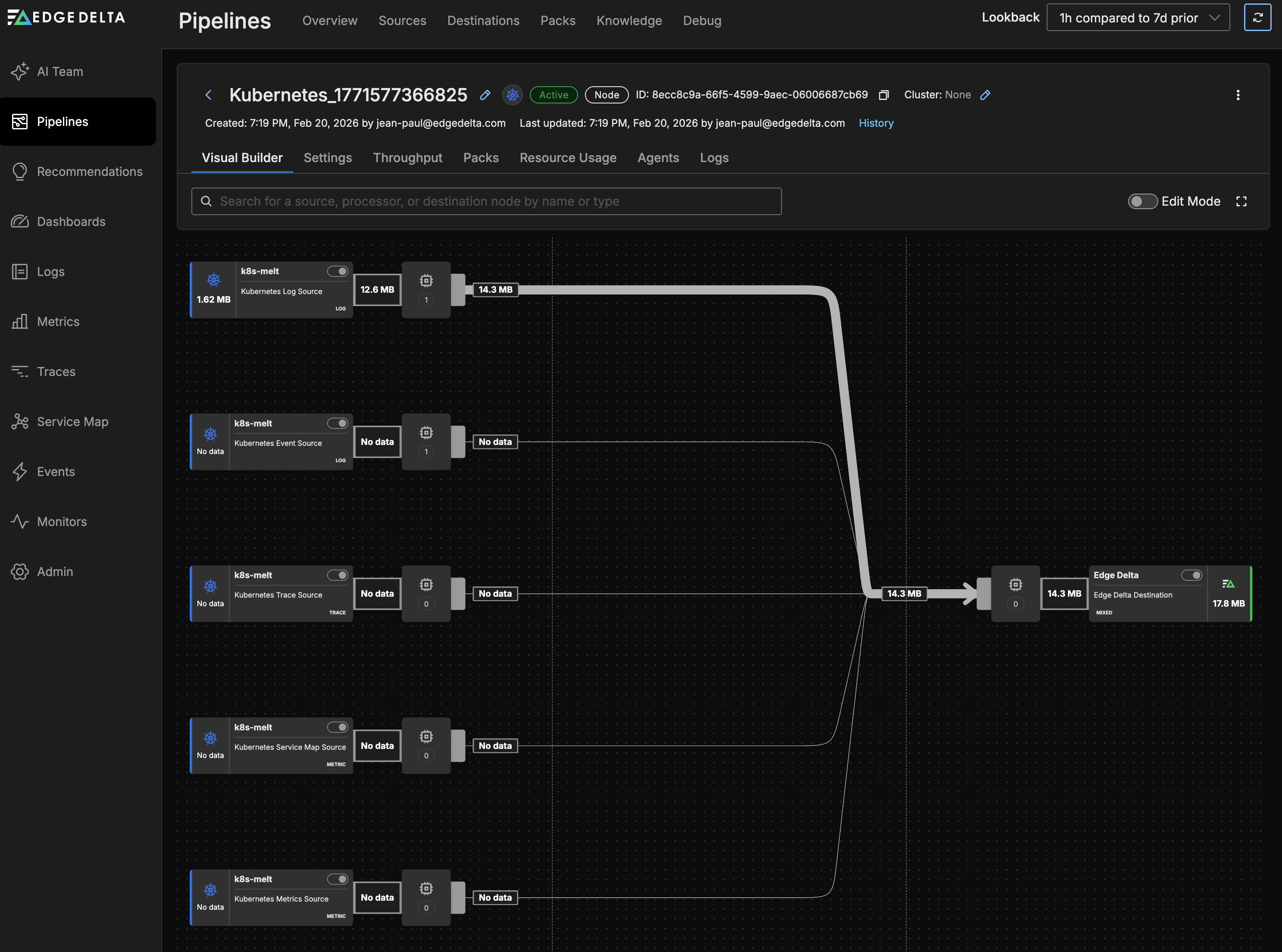
Task: Click the copy ID icon beside the pipeline ID
Action: (884, 94)
